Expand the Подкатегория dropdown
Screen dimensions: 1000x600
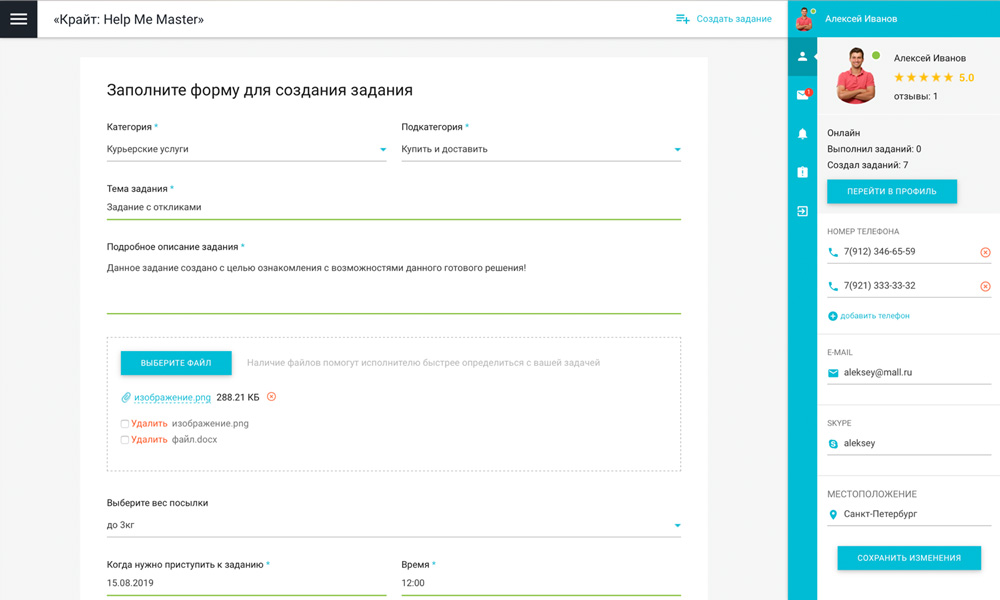(540, 150)
